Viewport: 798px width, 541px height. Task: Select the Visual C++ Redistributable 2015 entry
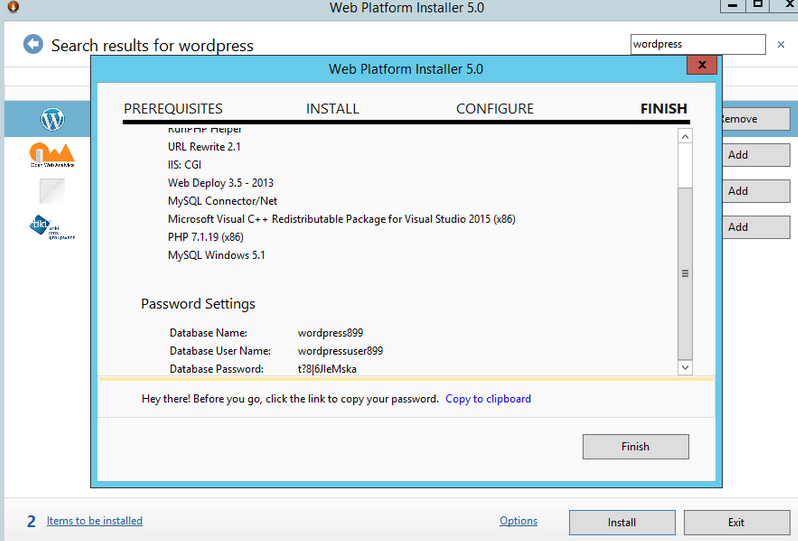point(341,219)
